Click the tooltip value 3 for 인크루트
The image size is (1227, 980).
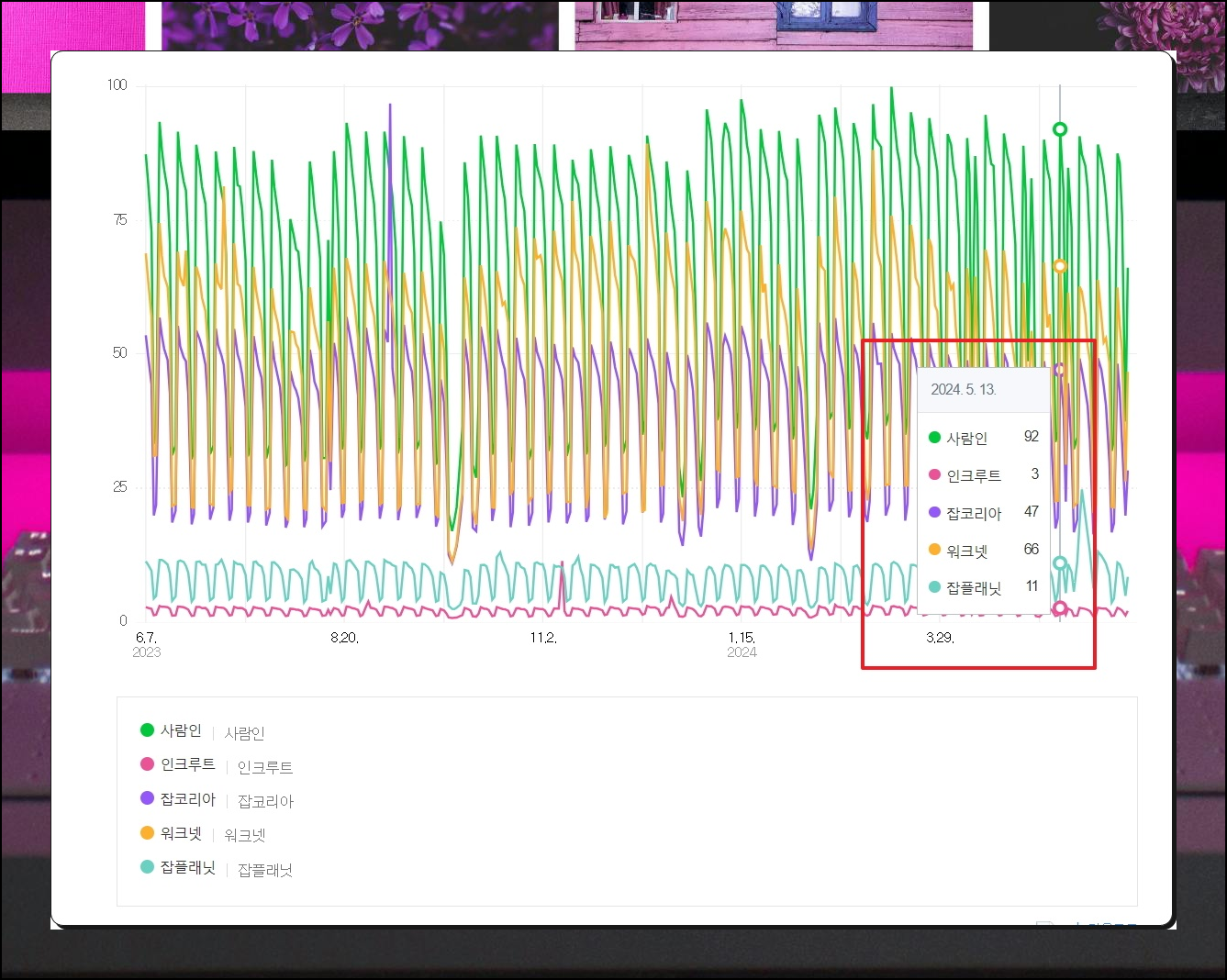1035,474
